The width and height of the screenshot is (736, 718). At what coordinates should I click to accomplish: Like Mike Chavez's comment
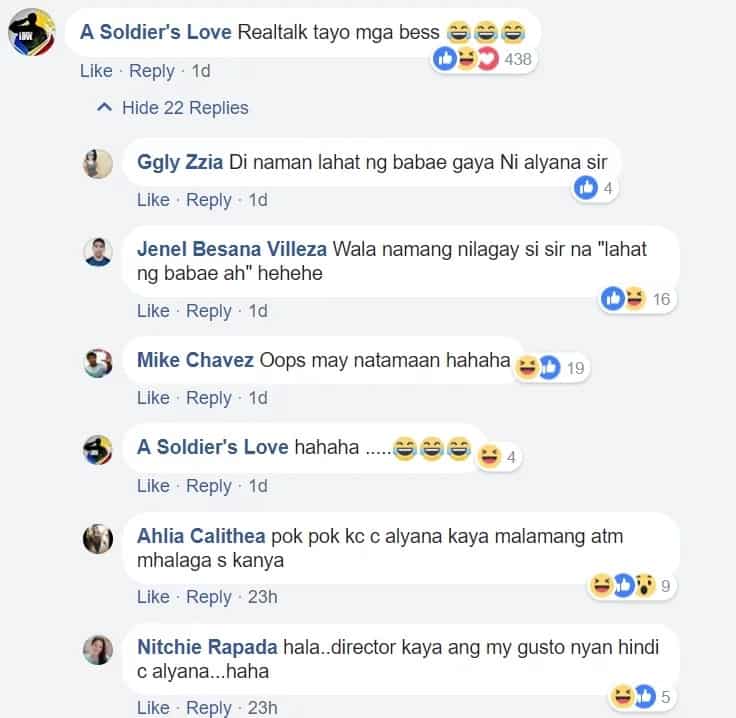pyautogui.click(x=153, y=398)
